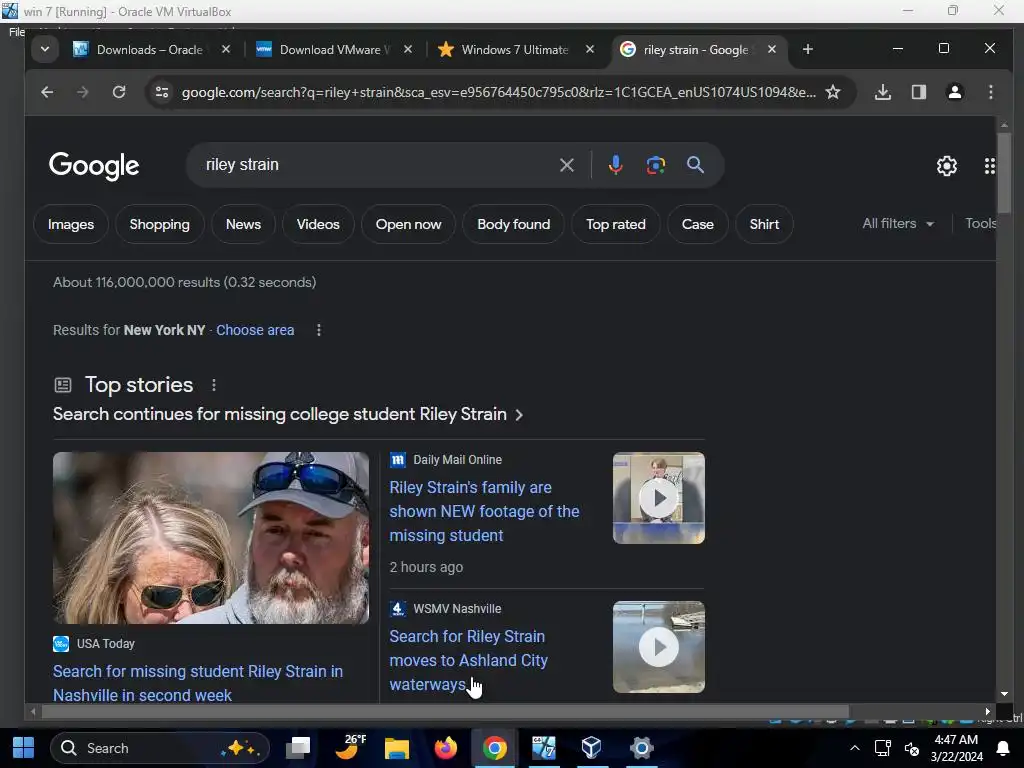The width and height of the screenshot is (1024, 768).
Task: Launch Firefox from taskbar
Action: pos(445,748)
